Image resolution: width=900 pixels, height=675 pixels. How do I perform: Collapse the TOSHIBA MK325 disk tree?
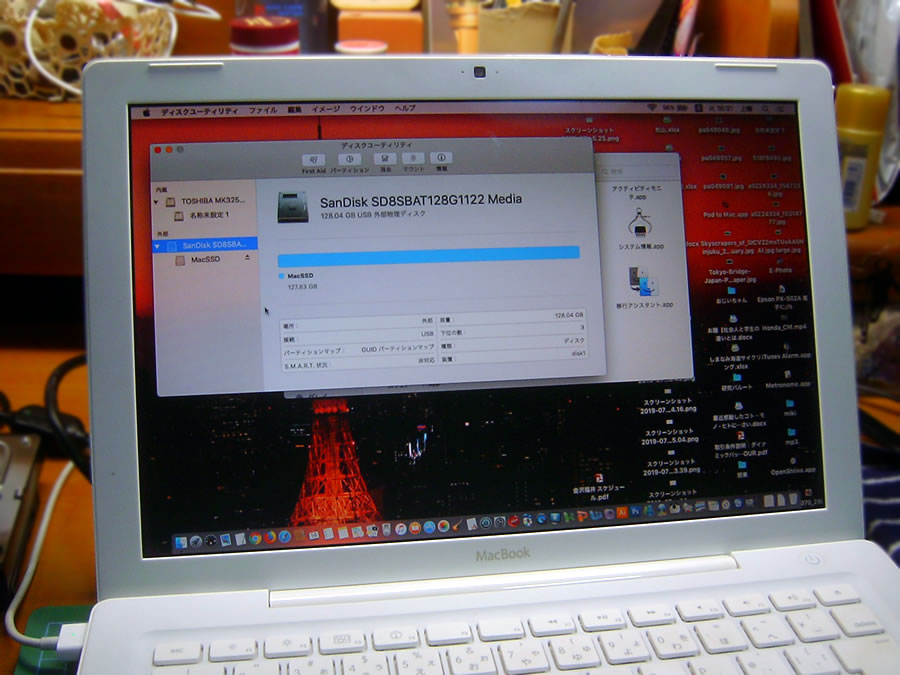coord(156,202)
